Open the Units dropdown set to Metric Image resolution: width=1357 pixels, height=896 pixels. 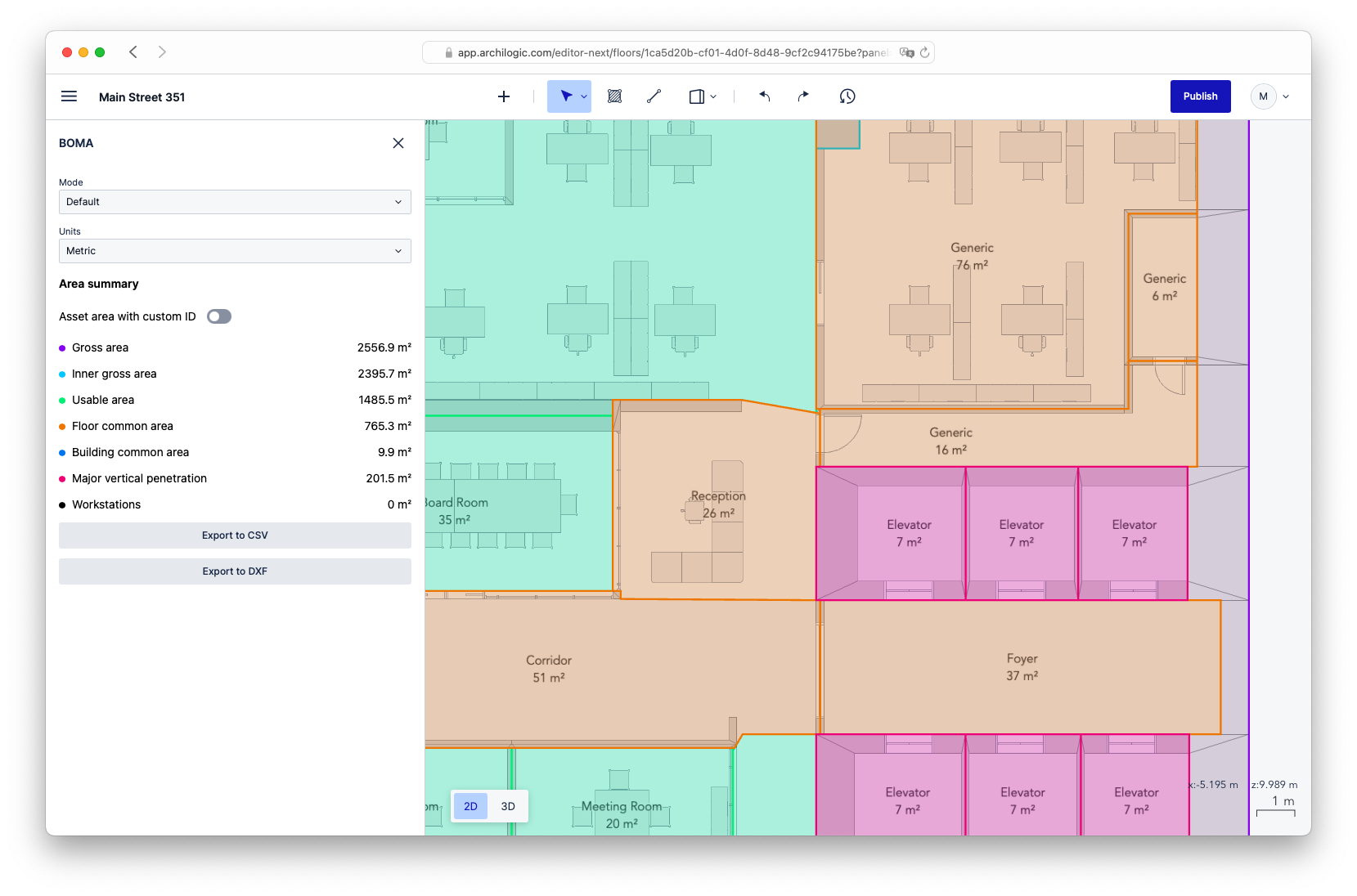(235, 251)
